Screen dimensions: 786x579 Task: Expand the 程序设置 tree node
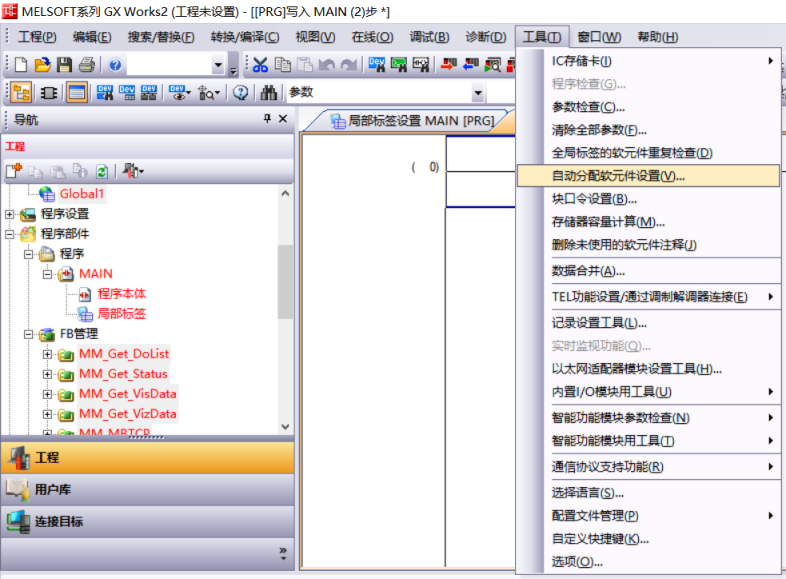point(9,214)
